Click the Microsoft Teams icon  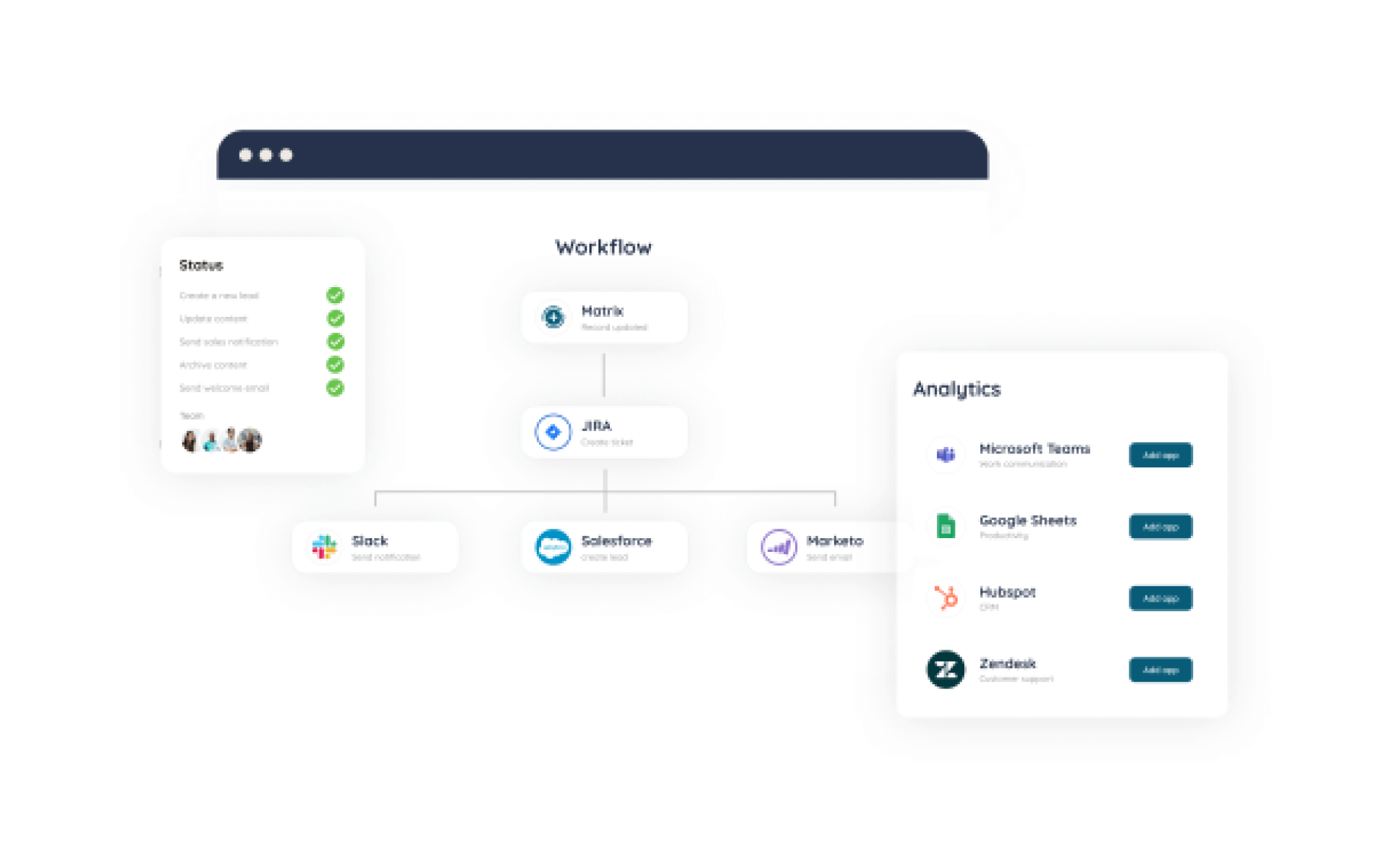(946, 455)
